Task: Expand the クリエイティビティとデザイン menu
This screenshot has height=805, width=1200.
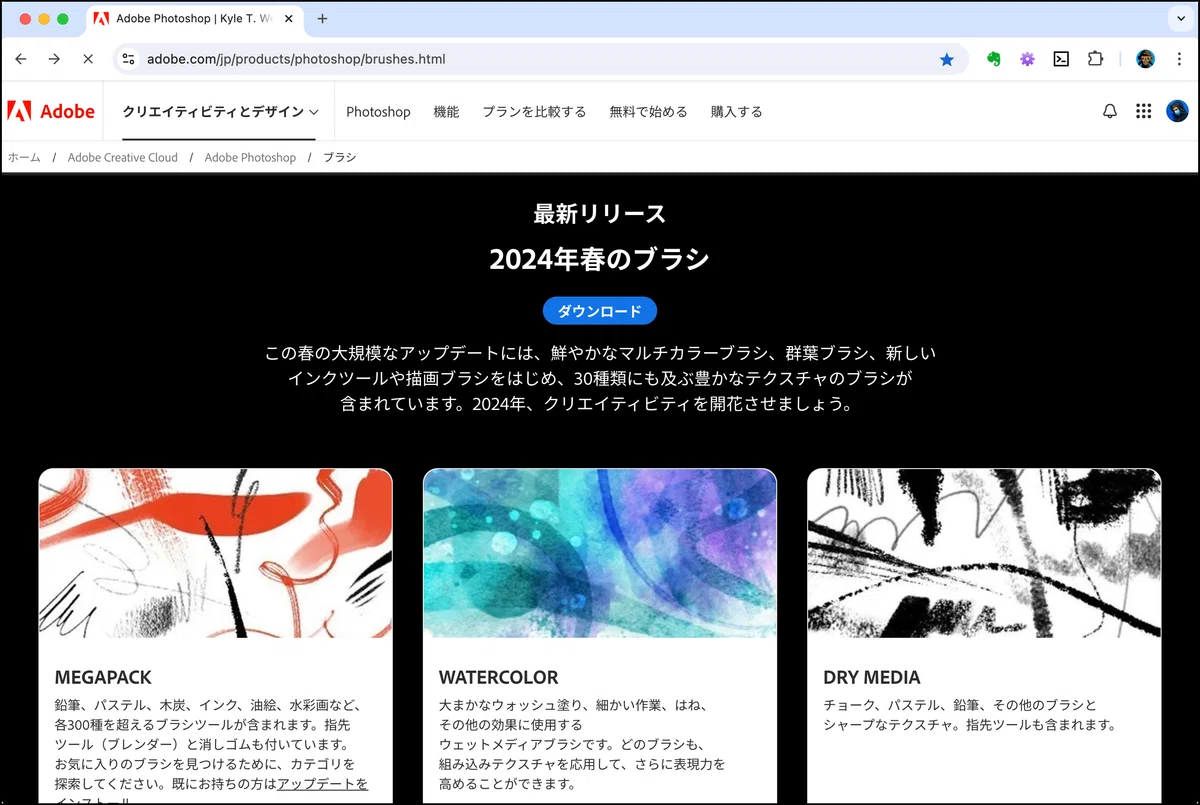Action: [220, 111]
